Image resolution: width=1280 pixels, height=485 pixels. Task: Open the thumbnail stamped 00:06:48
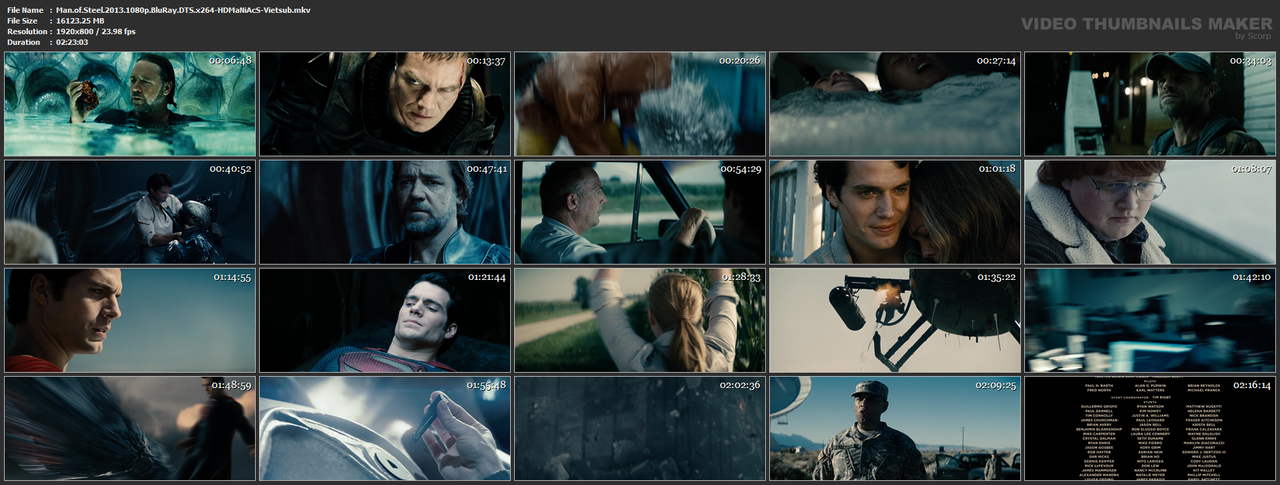128,104
